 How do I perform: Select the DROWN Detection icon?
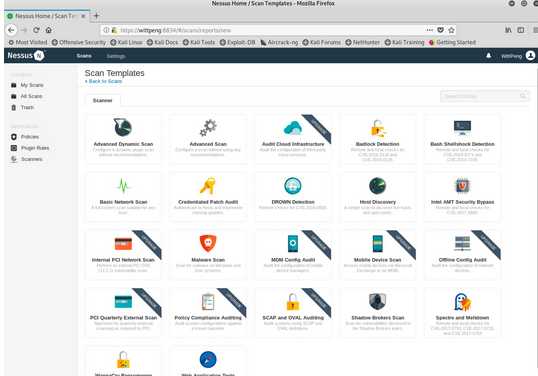pyautogui.click(x=293, y=186)
